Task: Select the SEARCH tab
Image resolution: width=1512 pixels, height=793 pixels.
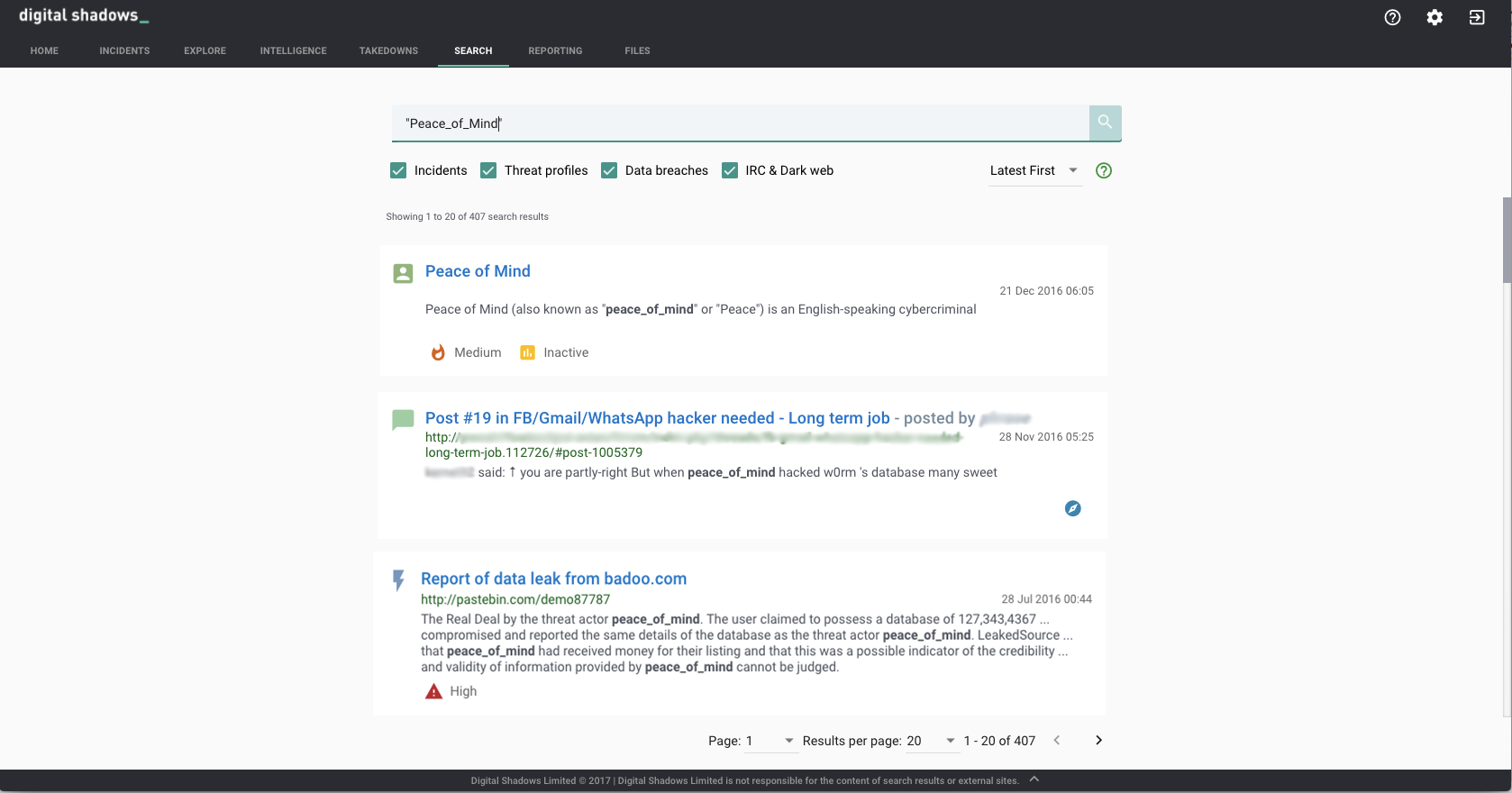Action: pyautogui.click(x=473, y=50)
